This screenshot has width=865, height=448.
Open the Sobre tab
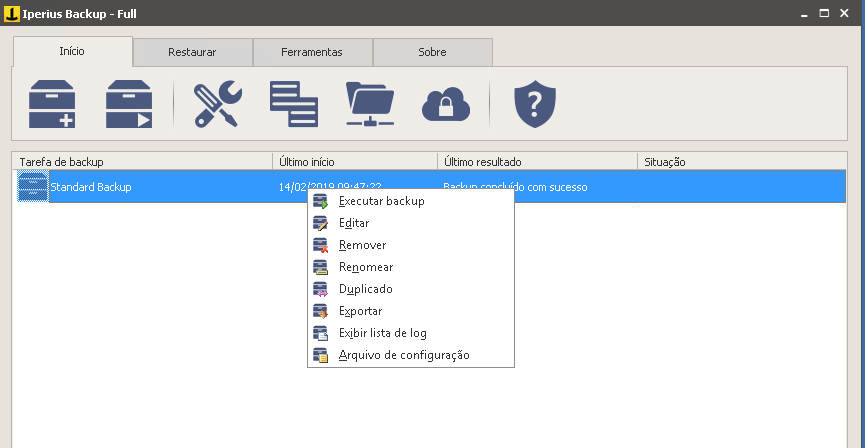pyautogui.click(x=432, y=52)
